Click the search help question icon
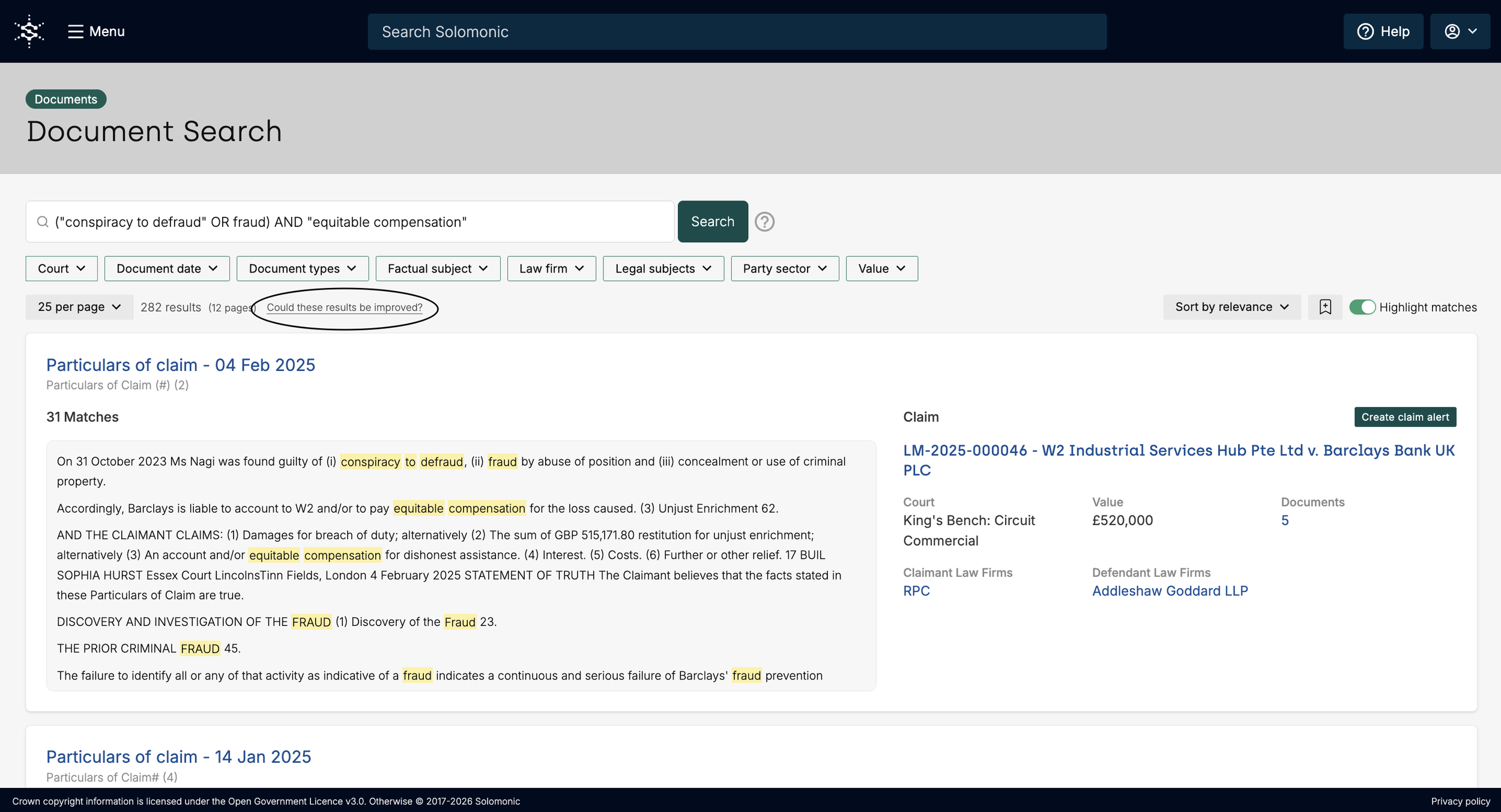The image size is (1501, 812). click(x=764, y=221)
